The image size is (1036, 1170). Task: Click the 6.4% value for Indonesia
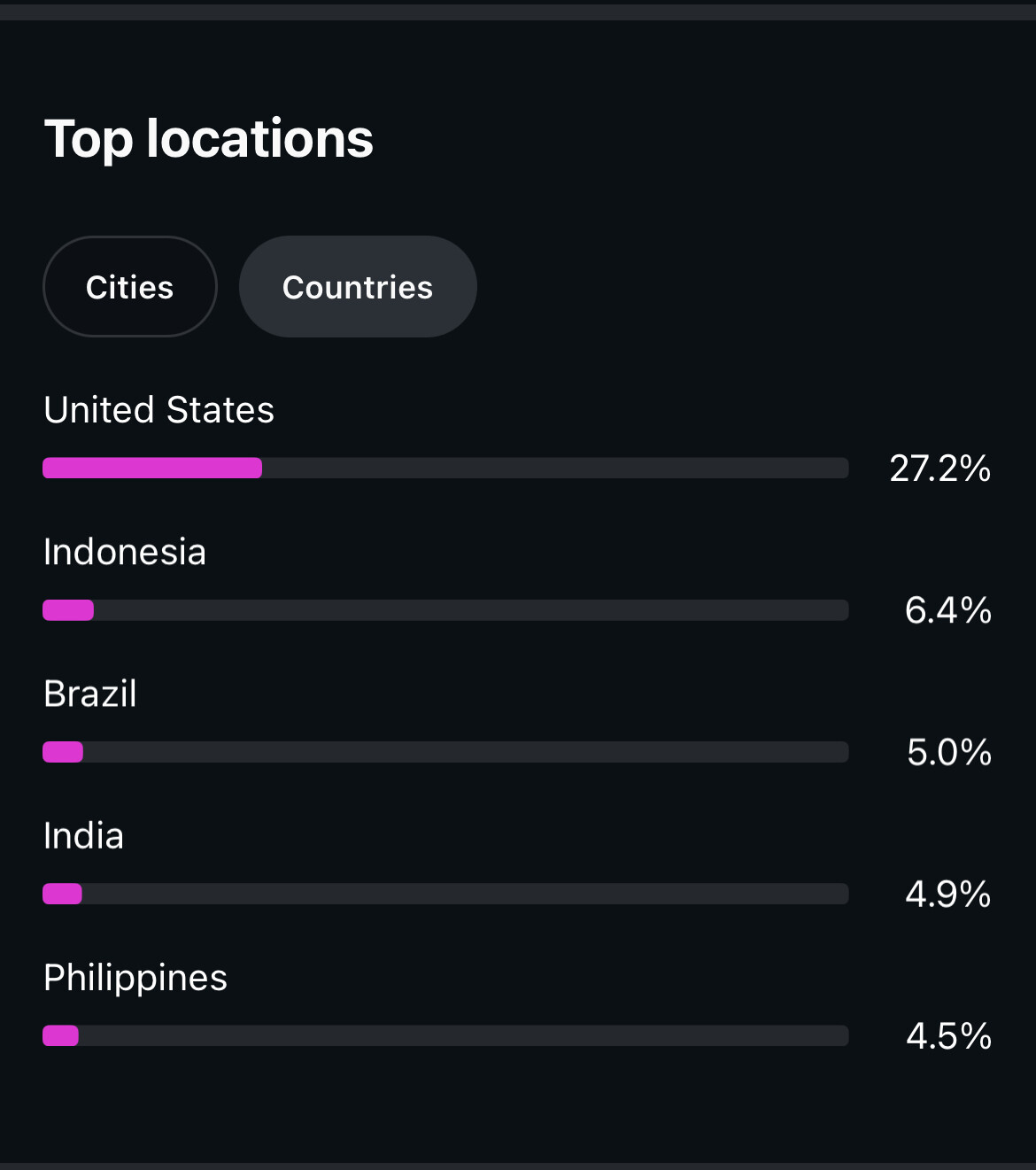pos(947,610)
